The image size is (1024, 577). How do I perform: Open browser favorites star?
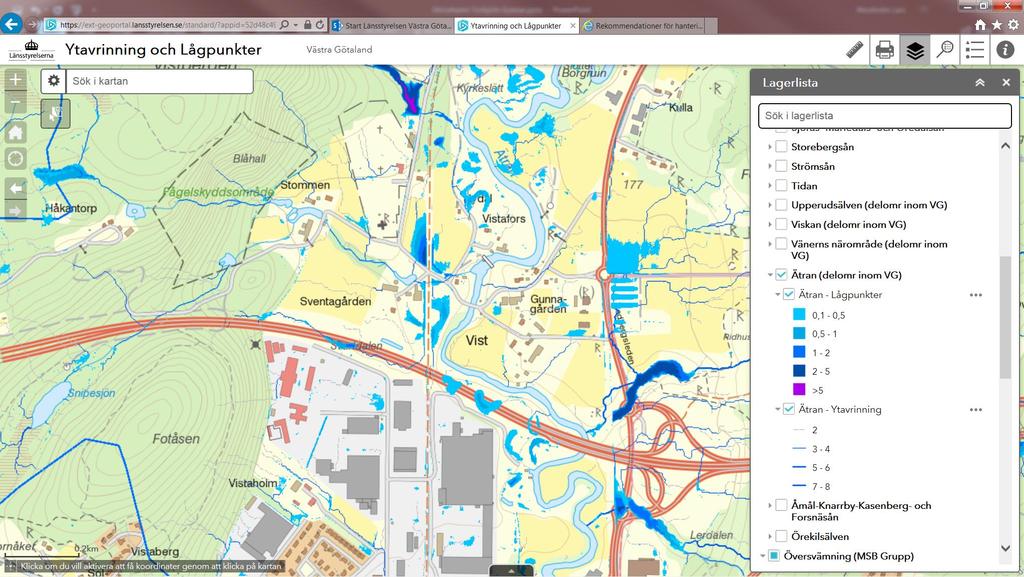997,25
